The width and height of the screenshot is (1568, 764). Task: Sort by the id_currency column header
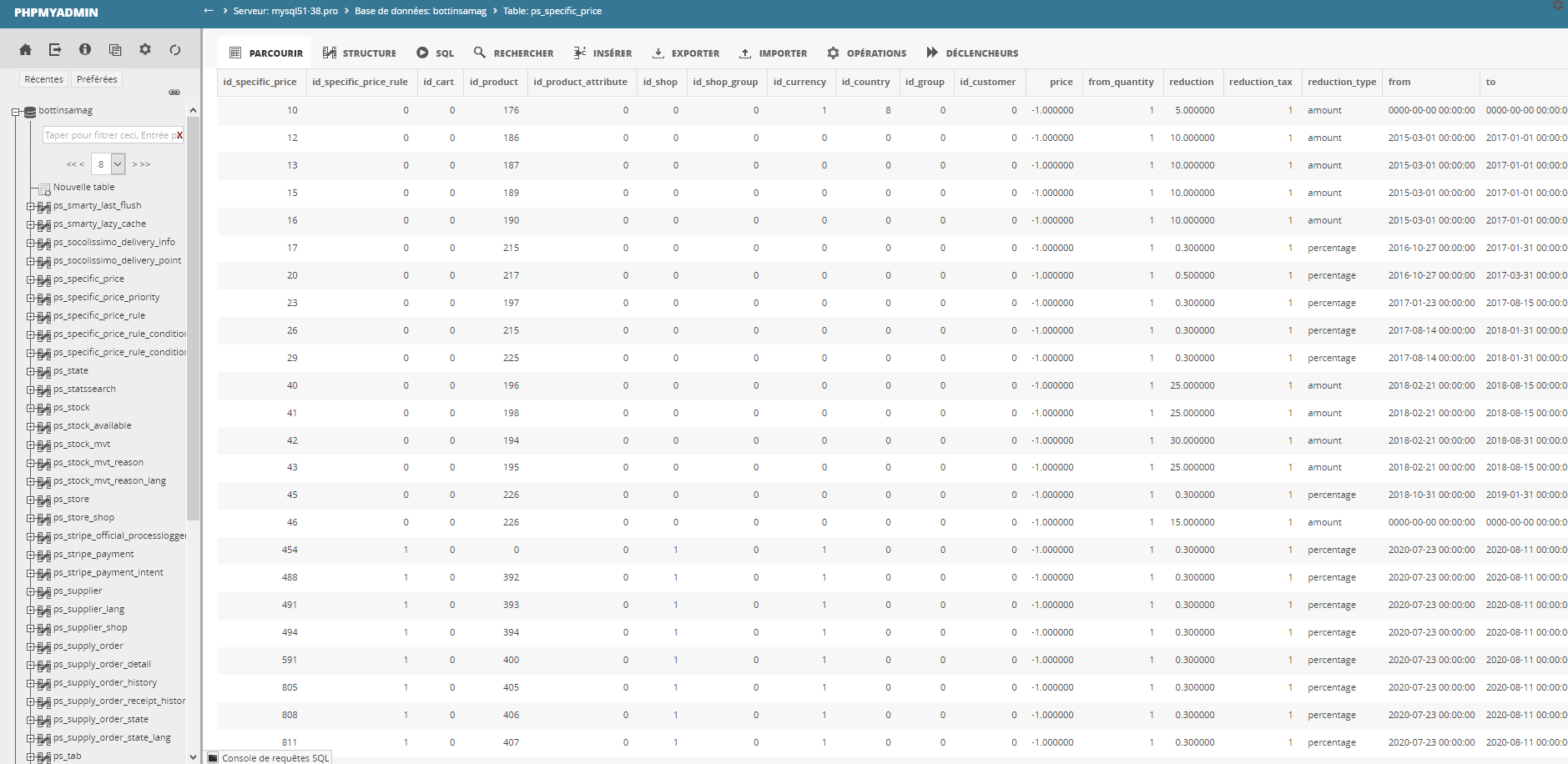799,82
